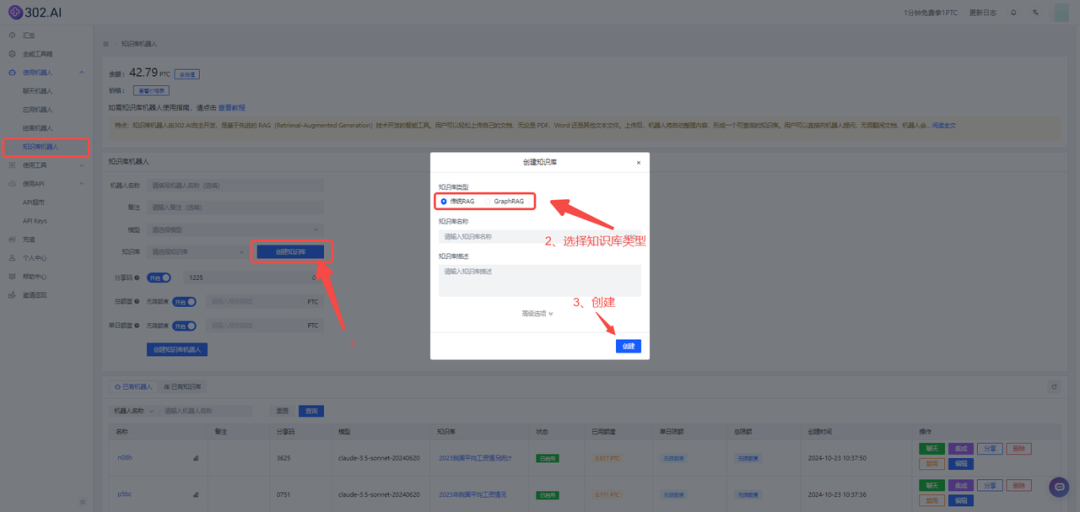This screenshot has height=512, width=1080.
Task: Switch to the 已有机器人 tab
Action: pyautogui.click(x=134, y=387)
